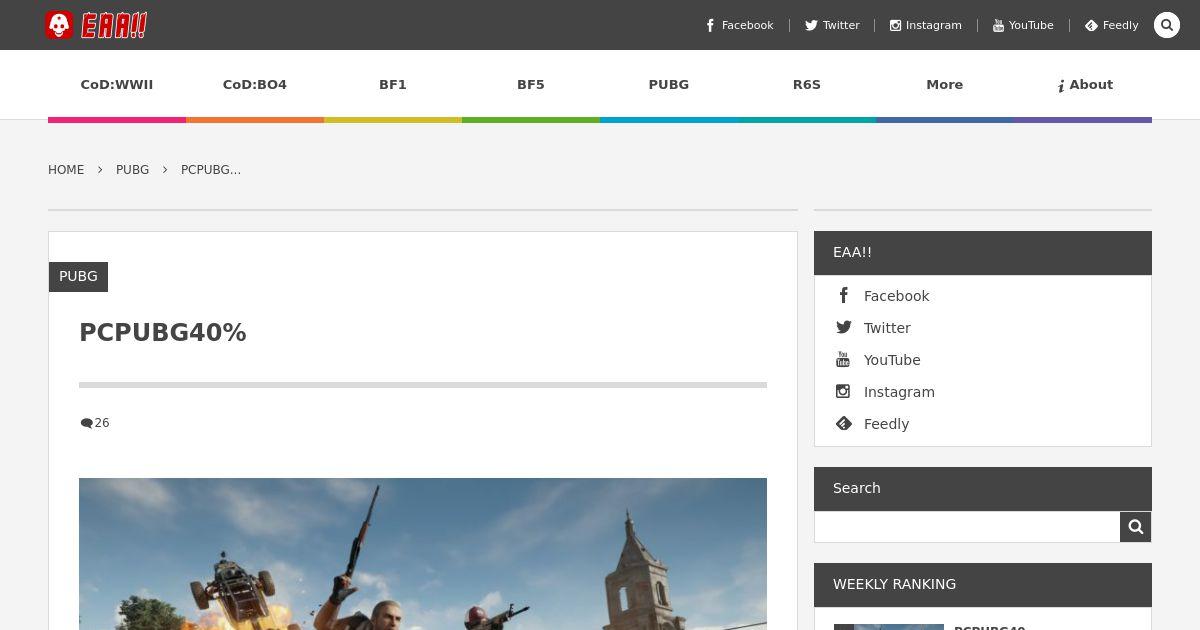The image size is (1200, 630).
Task: Open sidebar Instagram text link
Action: [899, 392]
